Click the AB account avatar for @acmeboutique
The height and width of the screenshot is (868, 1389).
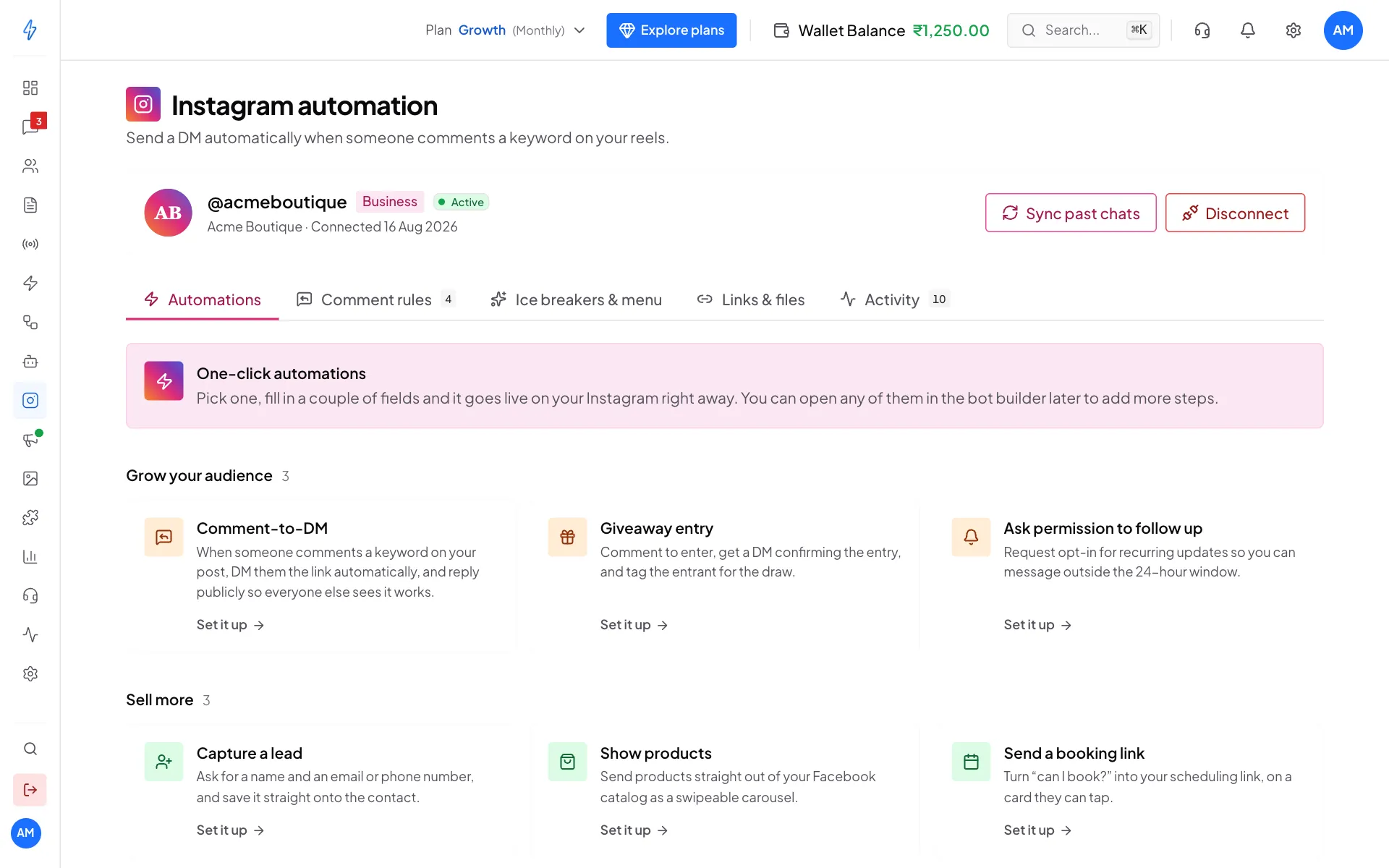168,213
